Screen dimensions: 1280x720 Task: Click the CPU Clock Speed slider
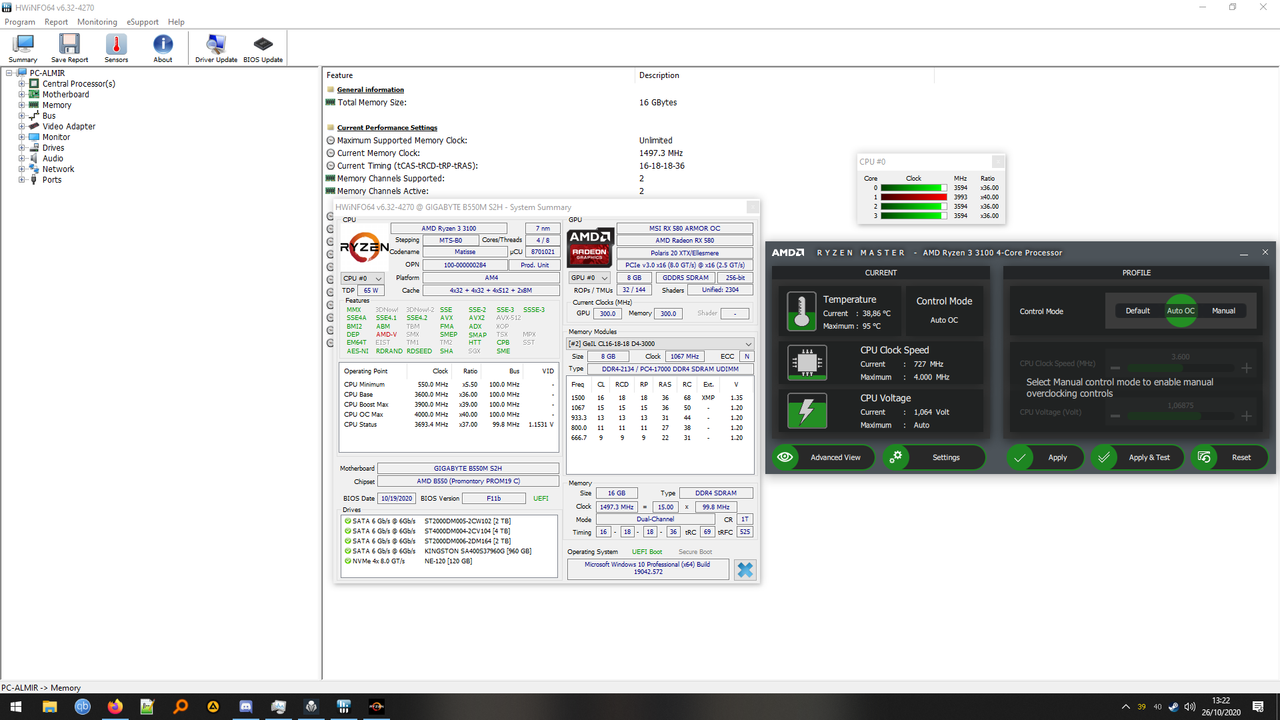(1180, 368)
